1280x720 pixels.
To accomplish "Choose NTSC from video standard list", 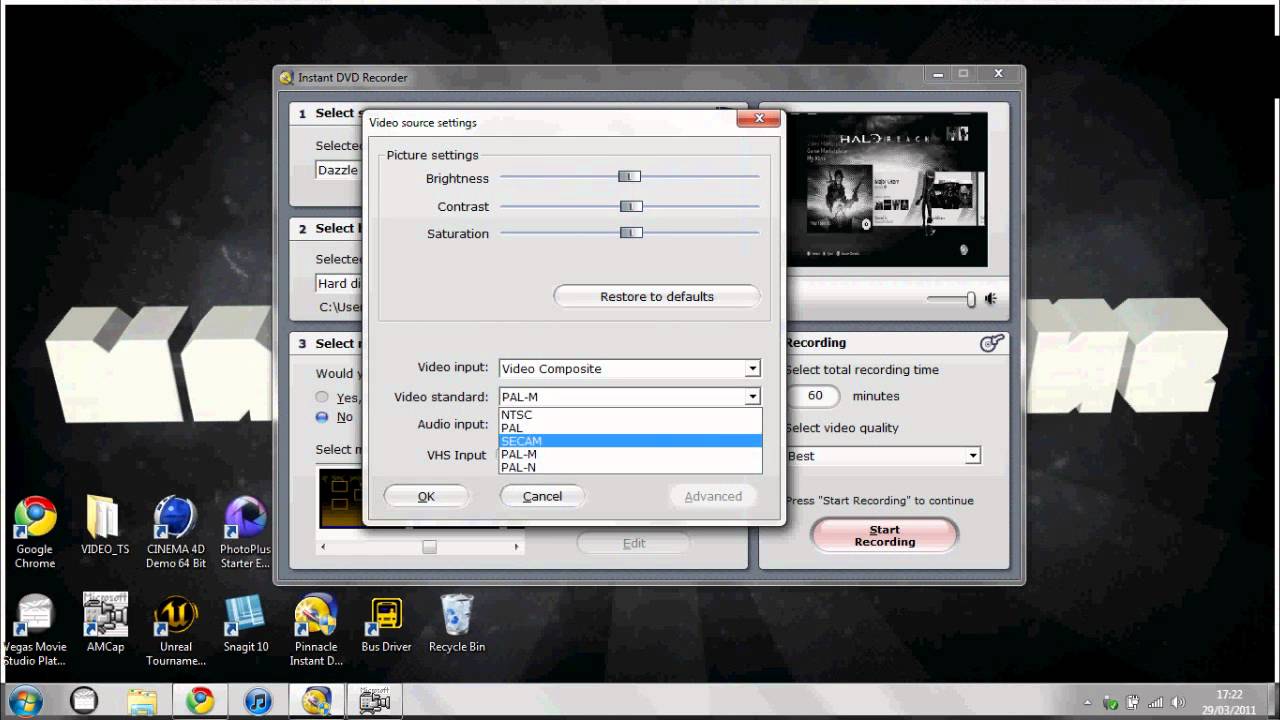I will pos(630,415).
